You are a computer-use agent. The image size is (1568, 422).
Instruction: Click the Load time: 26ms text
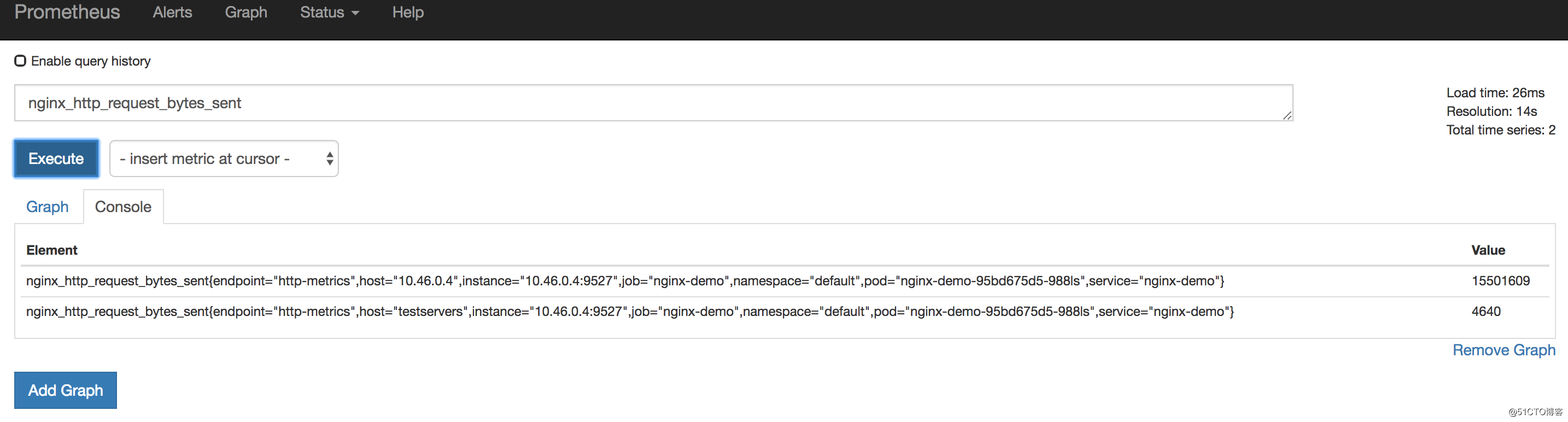click(x=1495, y=92)
